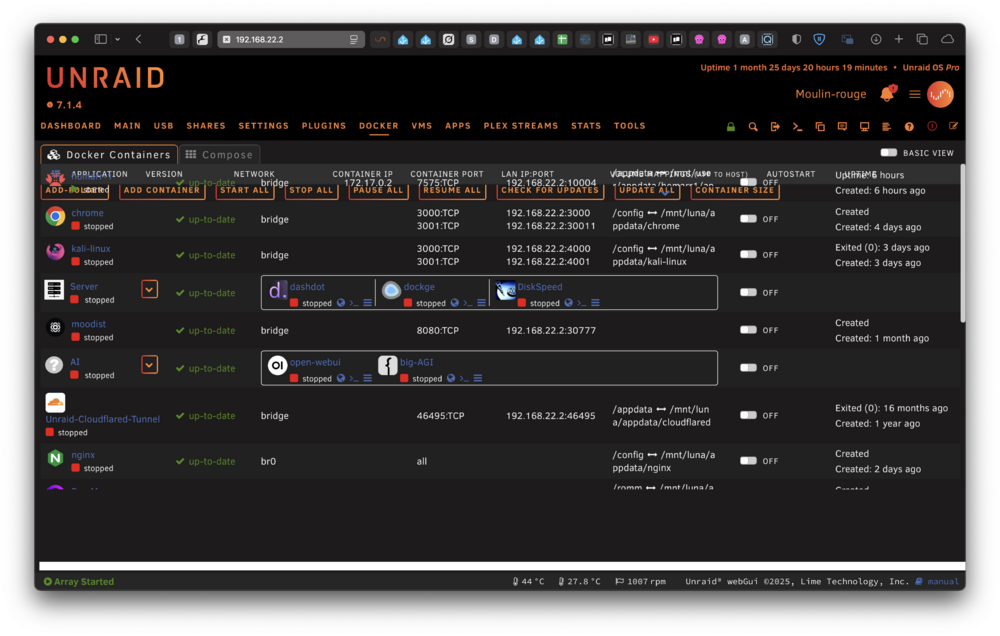Click the Cloudflare cloud icon above Unraid-Cloudflared-Tunnel
The width and height of the screenshot is (1000, 636).
(55, 403)
